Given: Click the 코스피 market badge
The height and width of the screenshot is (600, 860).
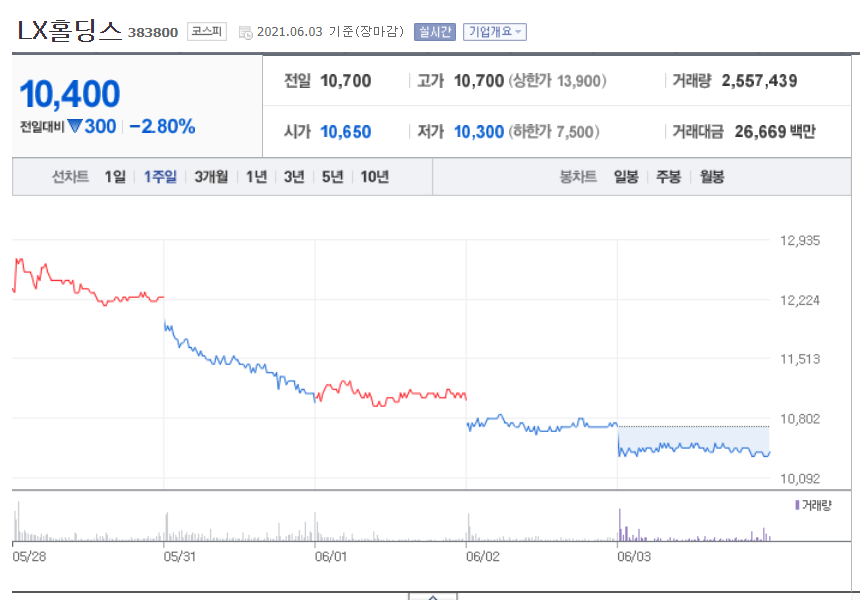Looking at the screenshot, I should pyautogui.click(x=207, y=31).
